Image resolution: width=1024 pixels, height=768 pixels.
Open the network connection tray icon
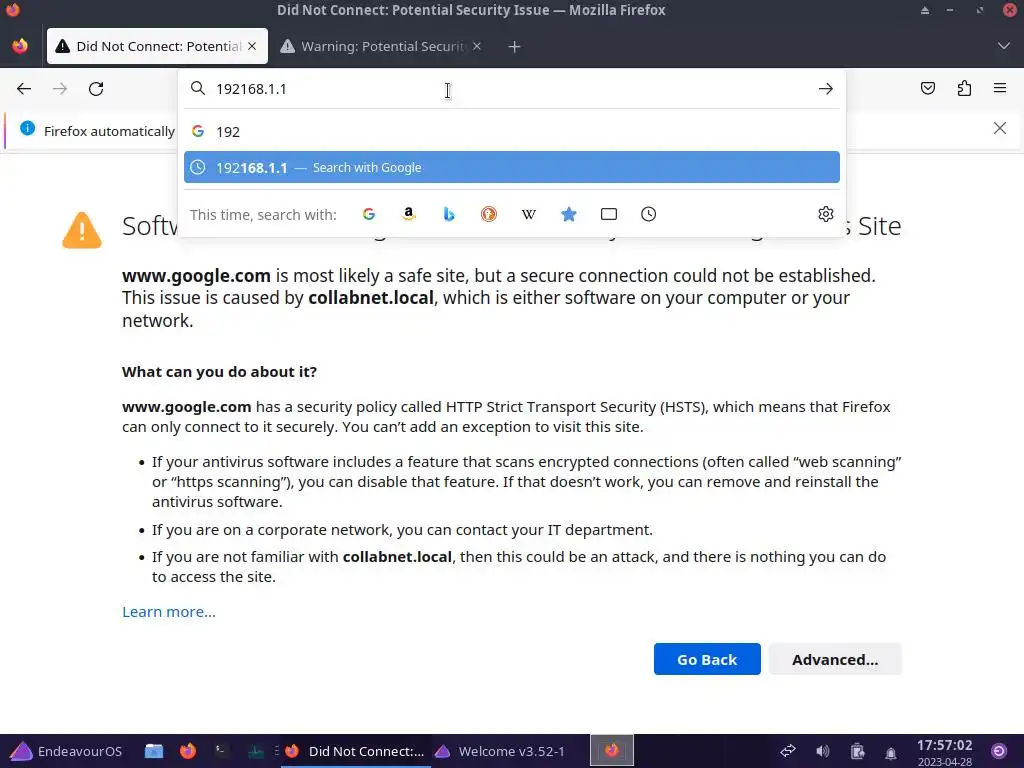(x=788, y=751)
